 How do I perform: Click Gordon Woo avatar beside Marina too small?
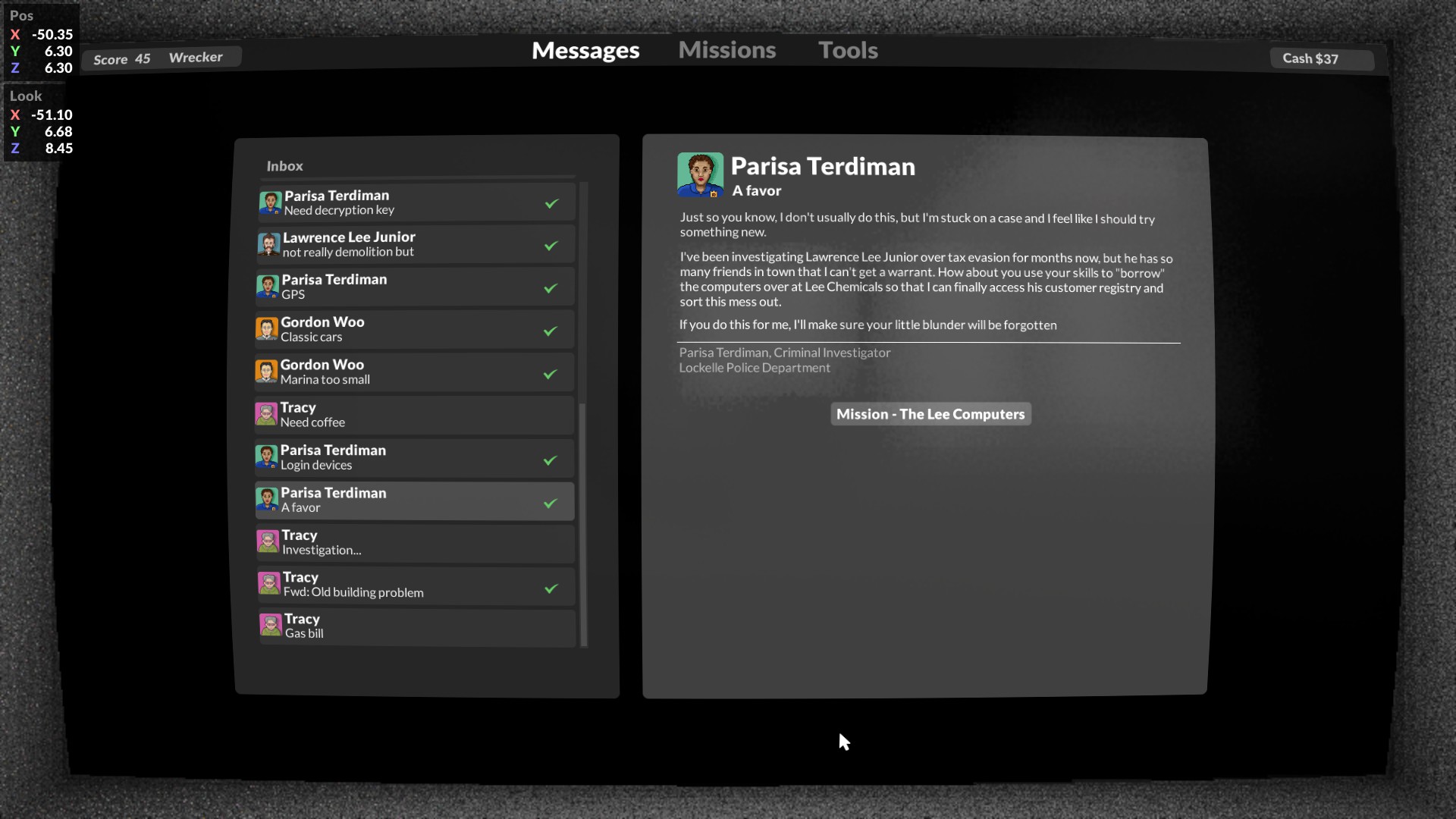pyautogui.click(x=266, y=372)
